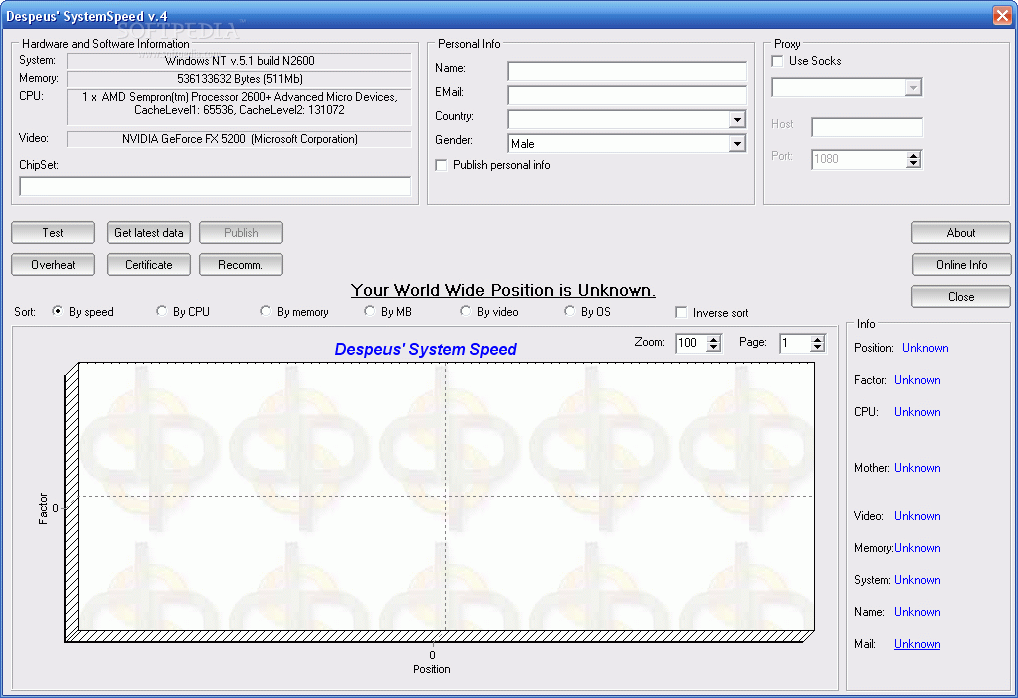
Task: Open the Country dropdown
Action: click(x=737, y=119)
